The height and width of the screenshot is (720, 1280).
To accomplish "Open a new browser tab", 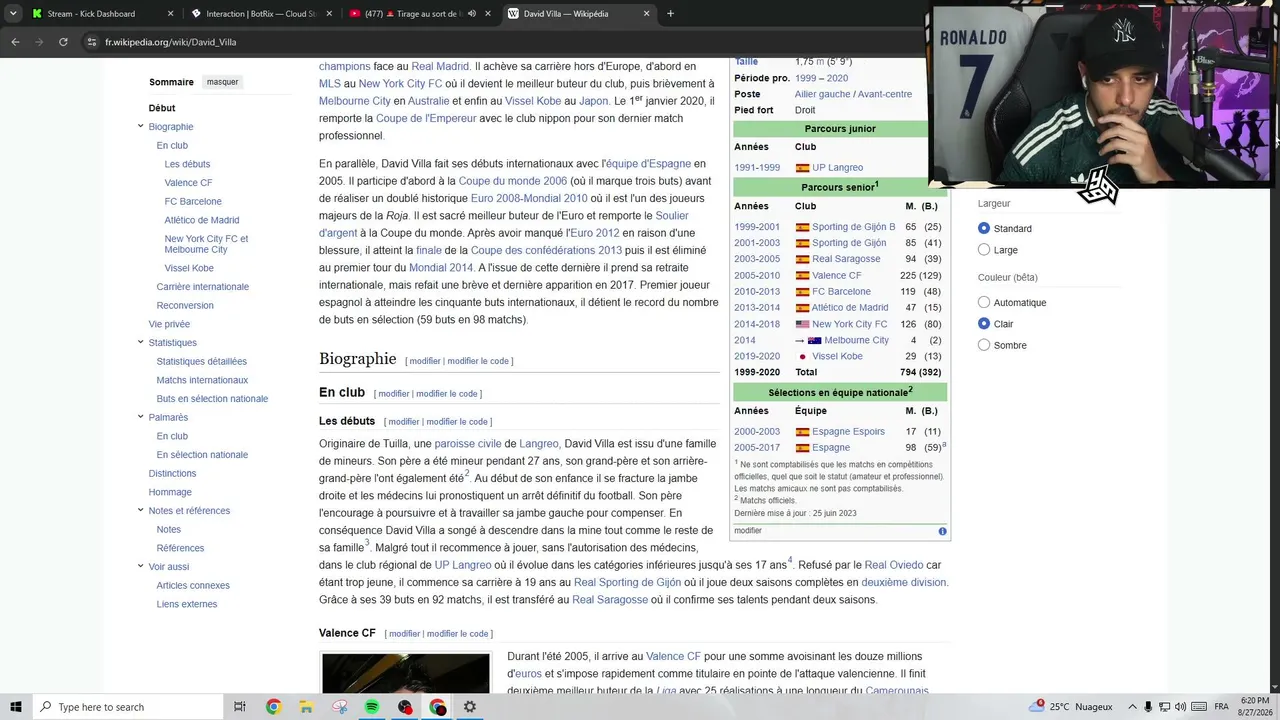I will coord(670,14).
